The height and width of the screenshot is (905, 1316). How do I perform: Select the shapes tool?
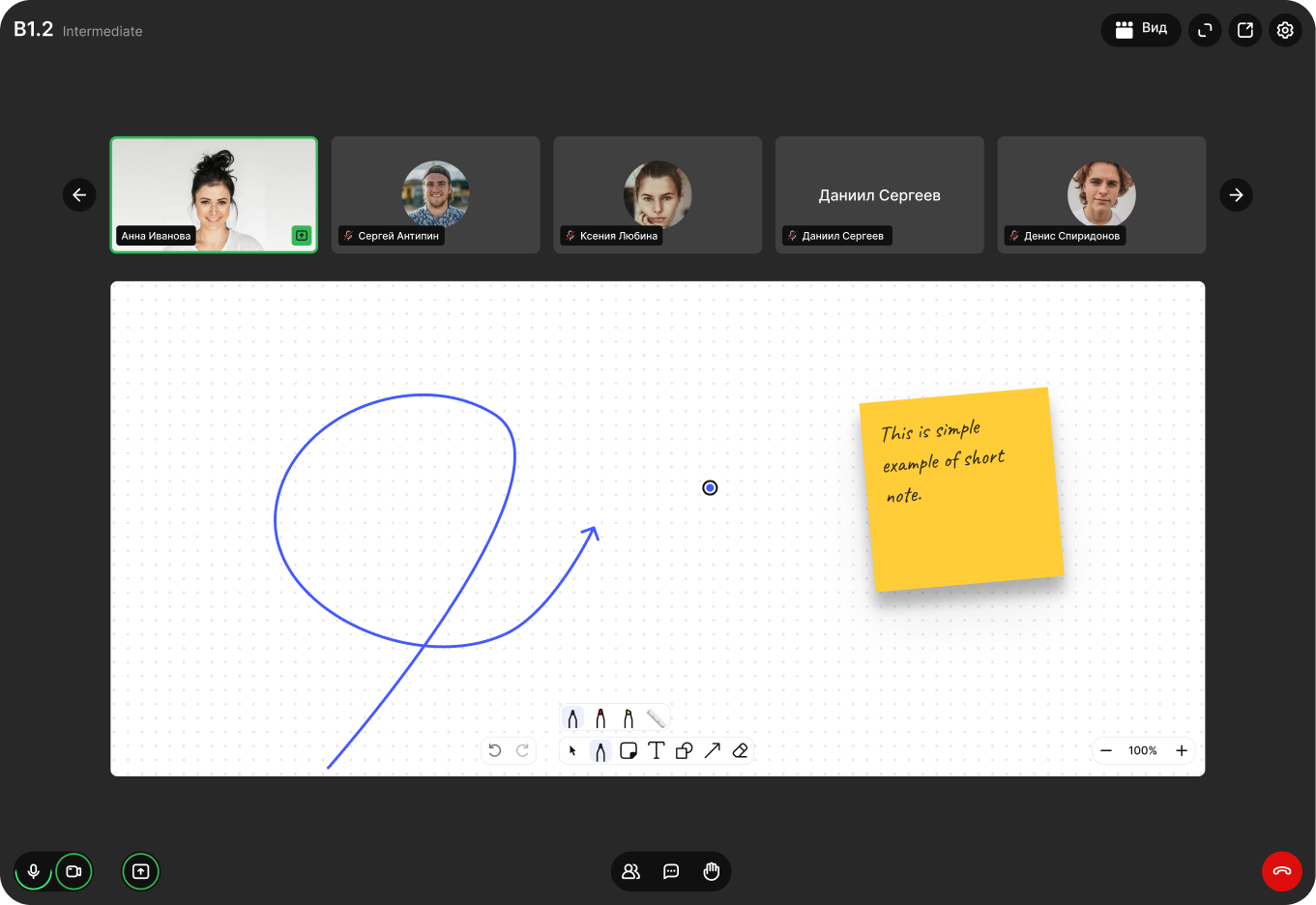pos(685,750)
